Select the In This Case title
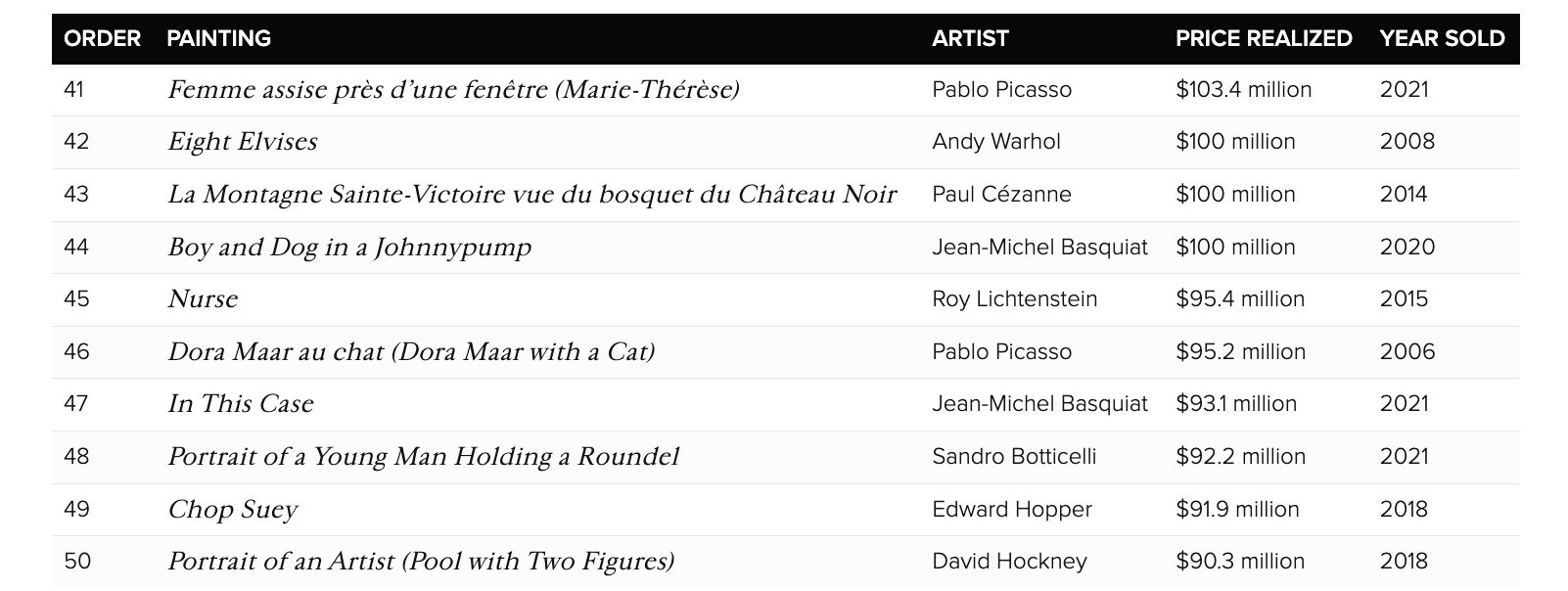This screenshot has height=591, width=1568. click(x=241, y=404)
